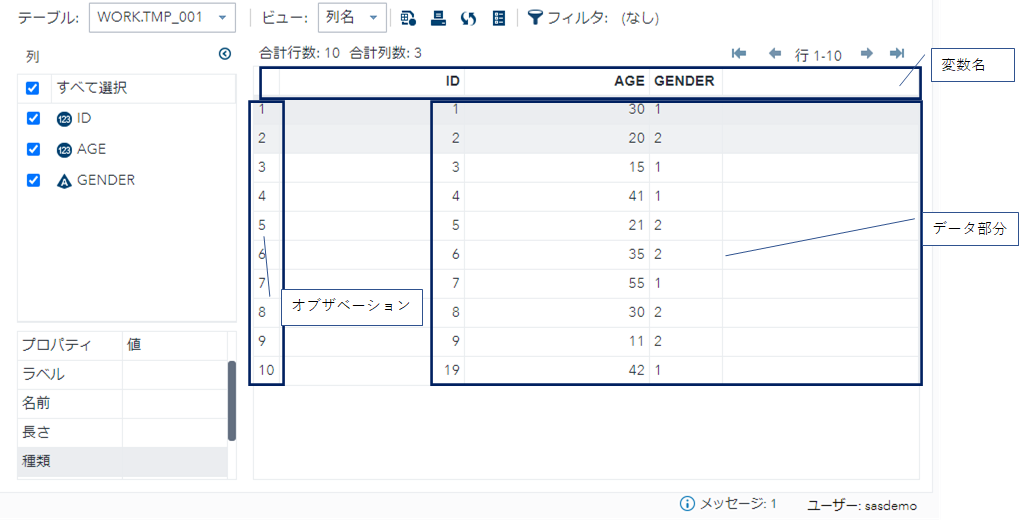The image size is (1019, 520).
Task: Click the export table icon
Action: tap(439, 18)
